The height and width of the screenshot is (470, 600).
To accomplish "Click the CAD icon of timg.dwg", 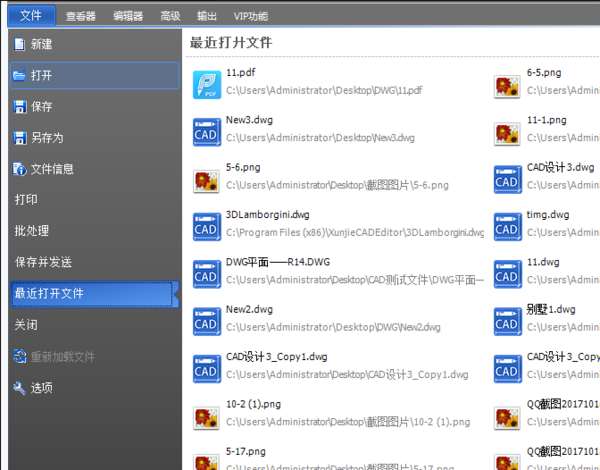I will tap(507, 227).
